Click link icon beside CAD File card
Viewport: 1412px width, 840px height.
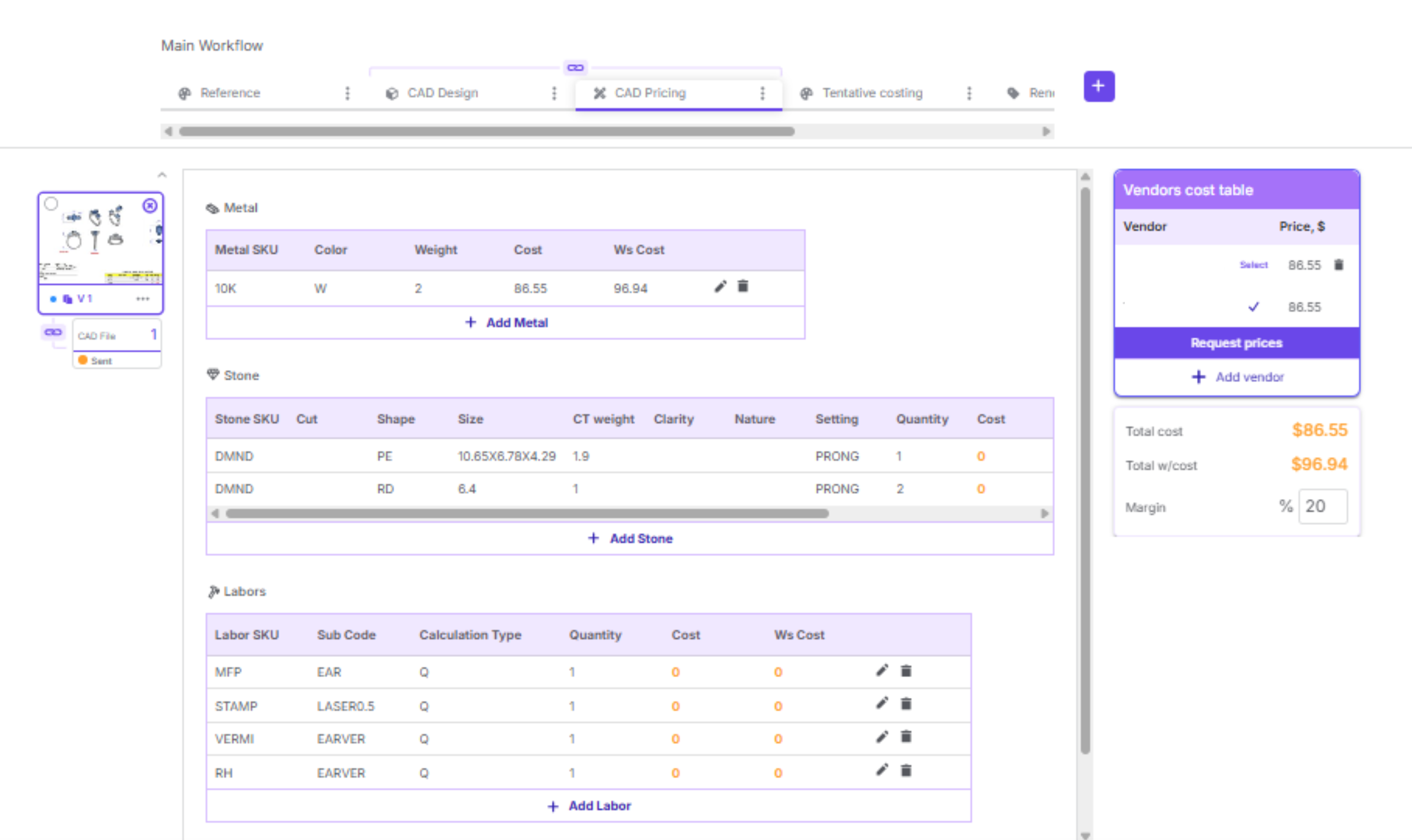(53, 332)
